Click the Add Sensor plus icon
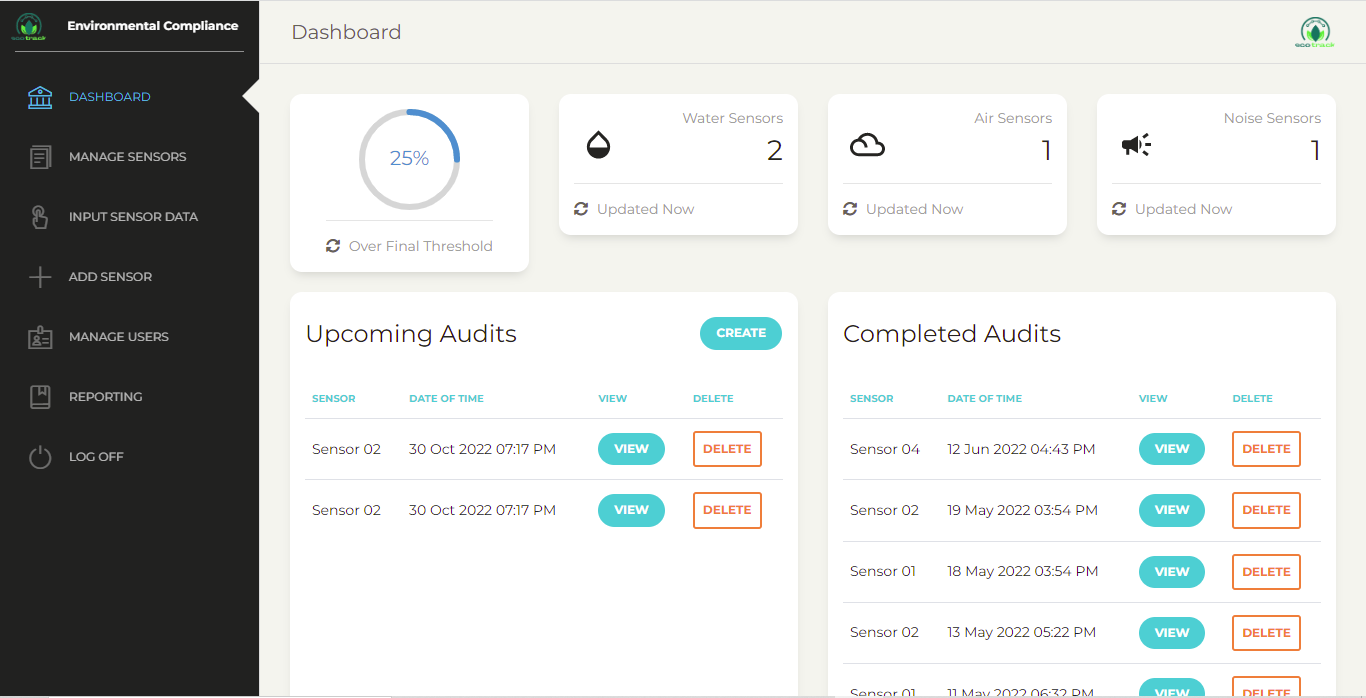This screenshot has width=1366, height=698. pos(40,277)
